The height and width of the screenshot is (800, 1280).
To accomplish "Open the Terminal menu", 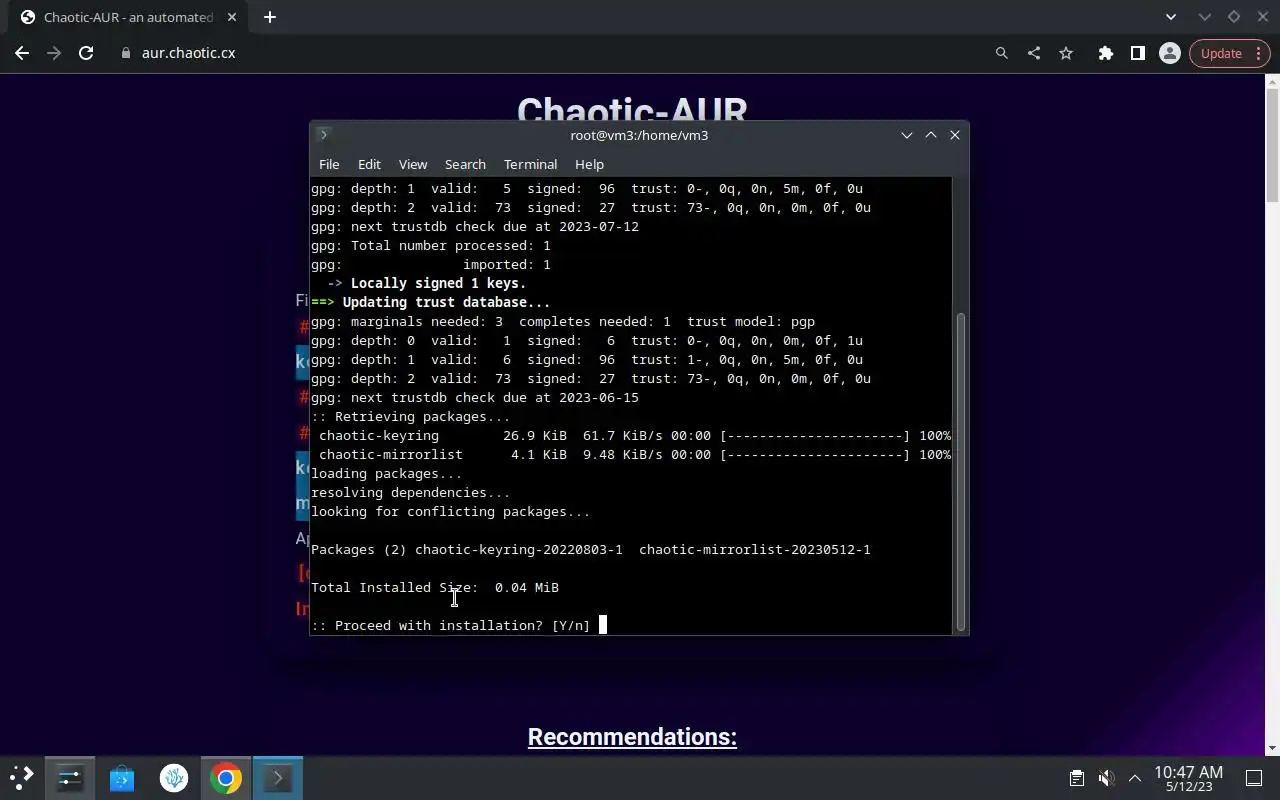I will [530, 164].
